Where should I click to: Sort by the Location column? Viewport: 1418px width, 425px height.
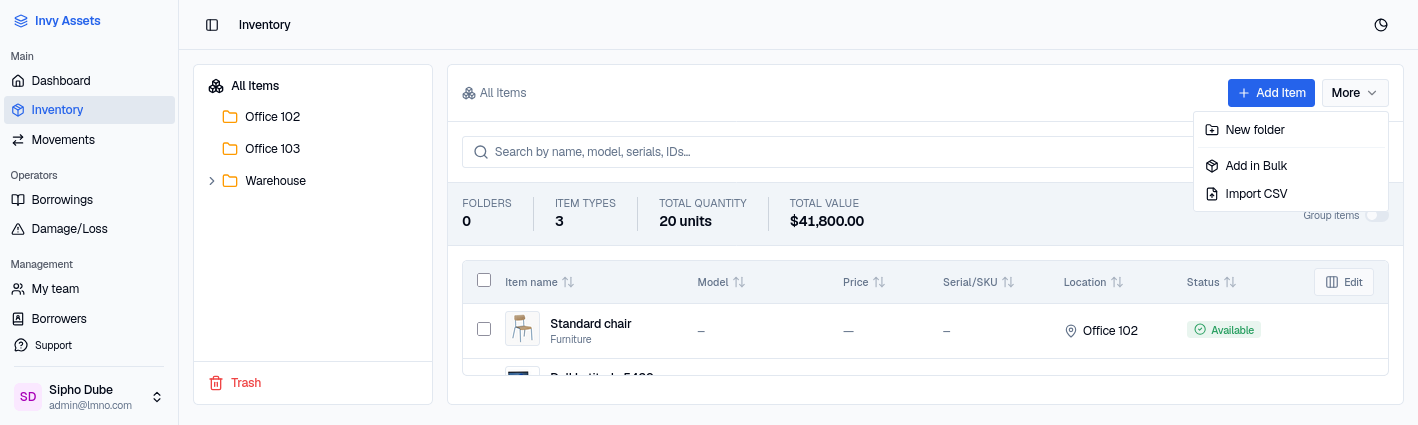click(x=1094, y=282)
